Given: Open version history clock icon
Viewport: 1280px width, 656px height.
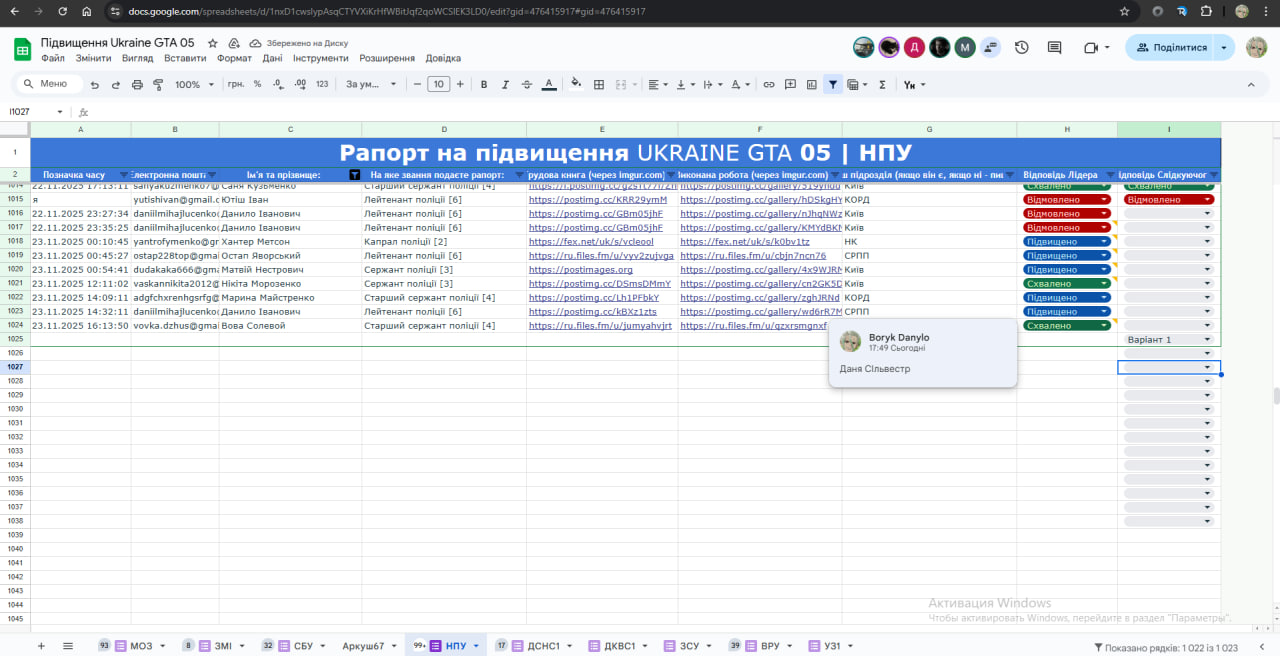Looking at the screenshot, I should 1021,47.
